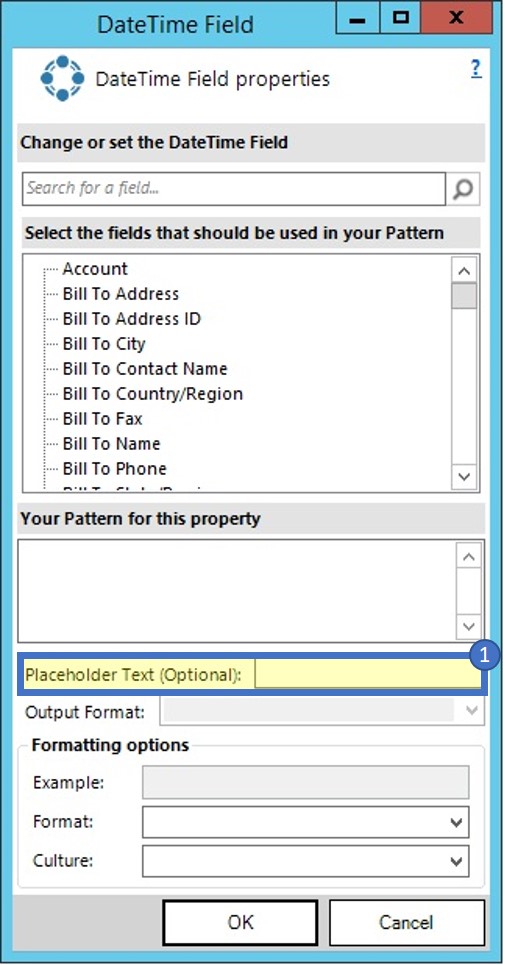Screen dimensions: 505x965
Task: Click into the Placeholder Text field
Action: click(368, 675)
